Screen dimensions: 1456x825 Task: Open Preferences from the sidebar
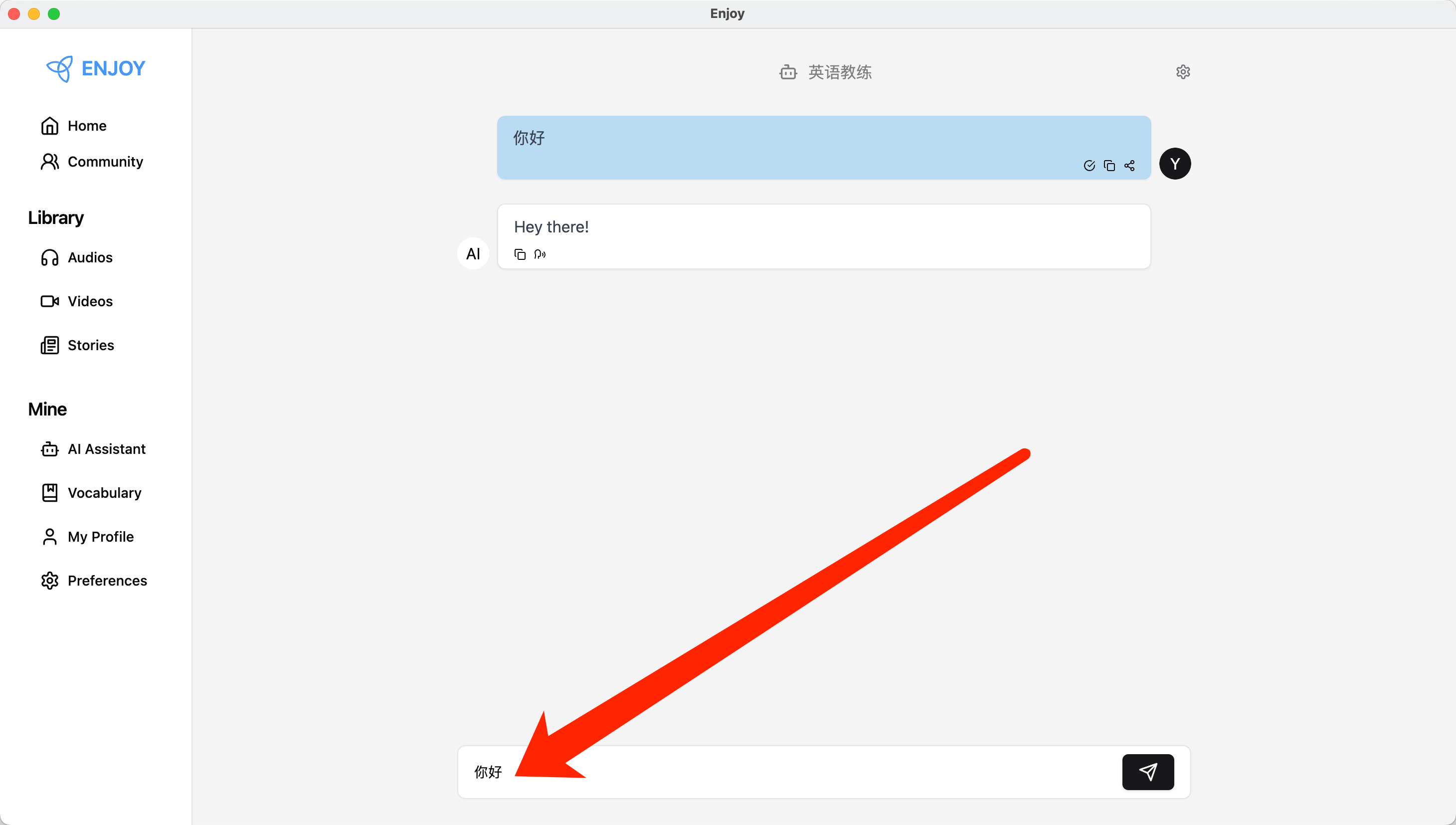[x=107, y=581]
